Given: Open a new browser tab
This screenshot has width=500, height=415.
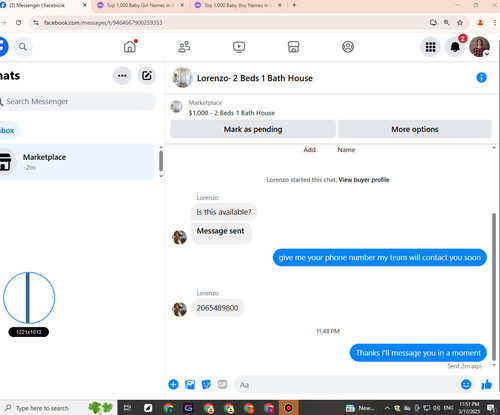Looking at the screenshot, I should point(294,5).
